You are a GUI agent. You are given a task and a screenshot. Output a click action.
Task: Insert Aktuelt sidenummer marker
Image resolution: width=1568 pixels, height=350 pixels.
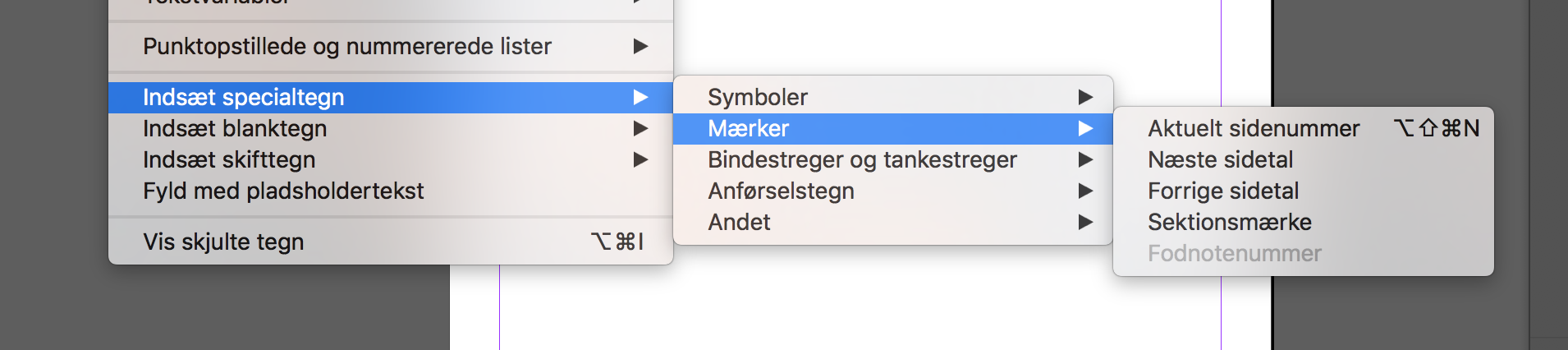click(x=1254, y=129)
